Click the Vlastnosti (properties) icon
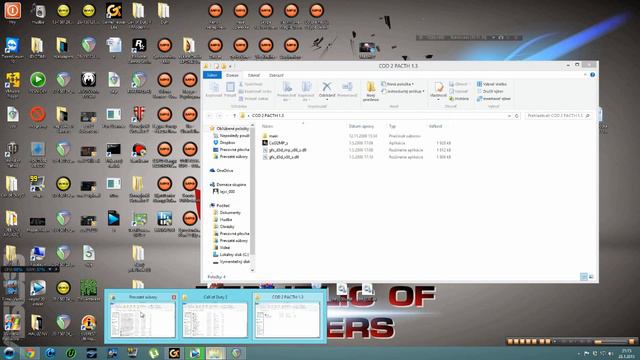This screenshot has height=360, width=640. coord(438,87)
